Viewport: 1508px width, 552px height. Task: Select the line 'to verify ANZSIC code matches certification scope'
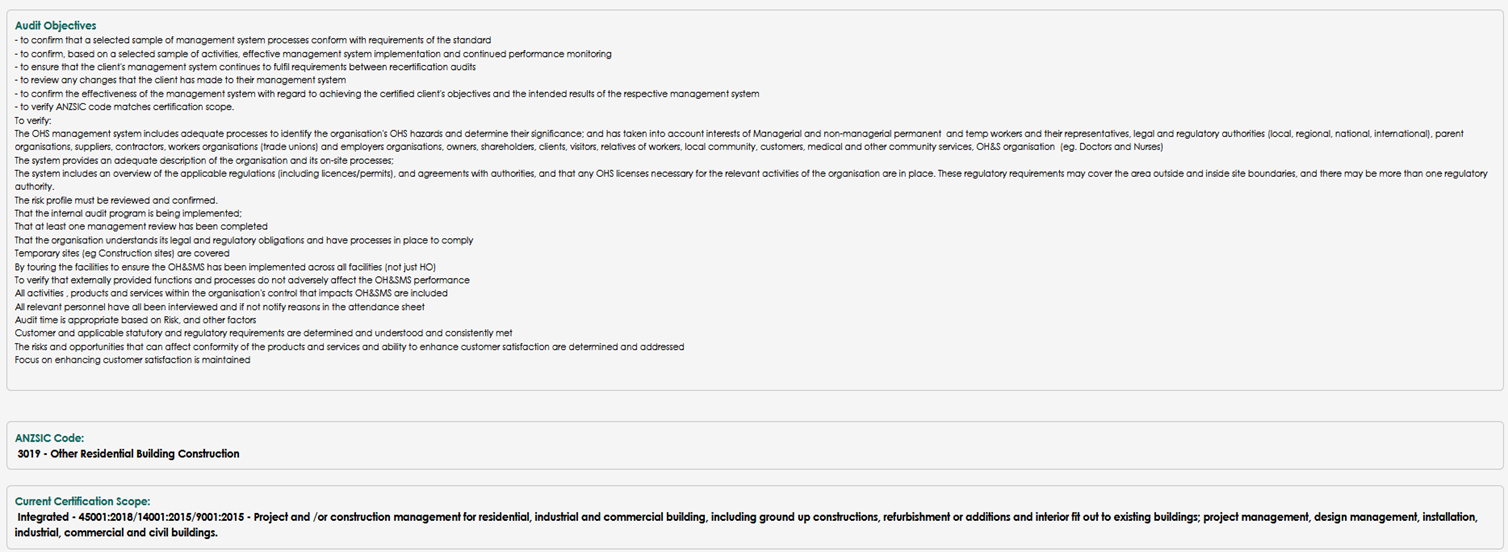(125, 107)
